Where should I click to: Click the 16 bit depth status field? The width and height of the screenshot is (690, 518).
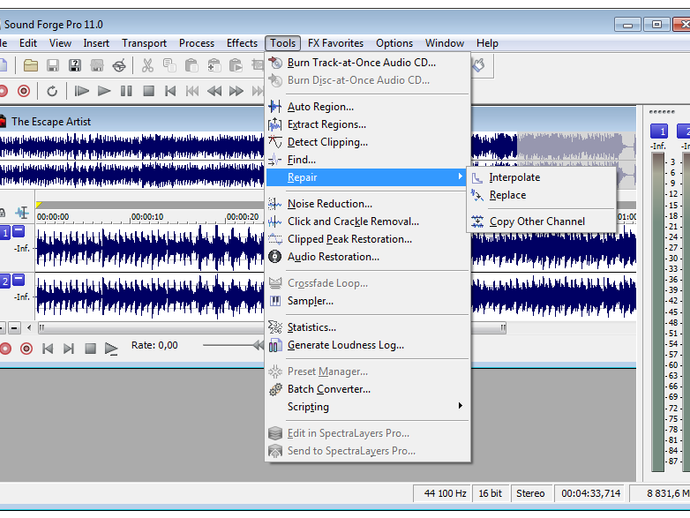pyautogui.click(x=490, y=493)
